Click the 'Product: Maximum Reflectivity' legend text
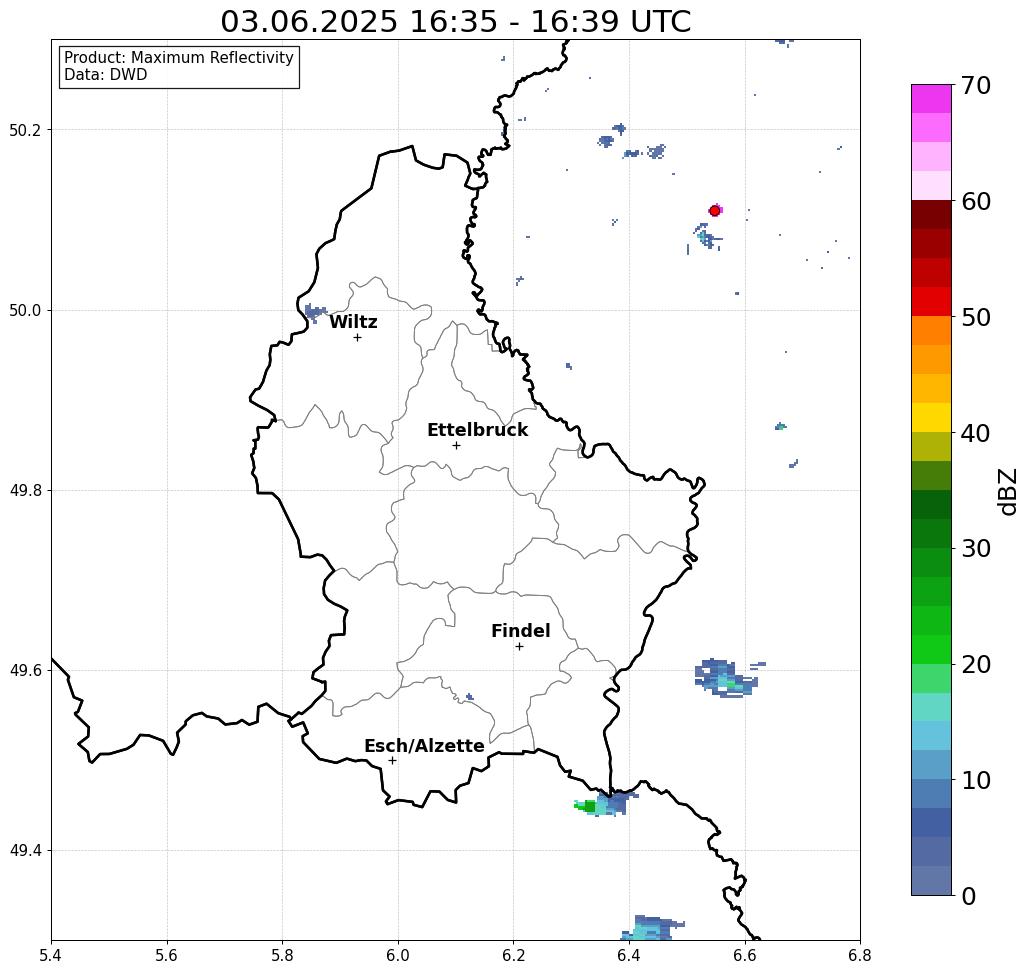Viewport: 1029px width, 973px height. 178,58
